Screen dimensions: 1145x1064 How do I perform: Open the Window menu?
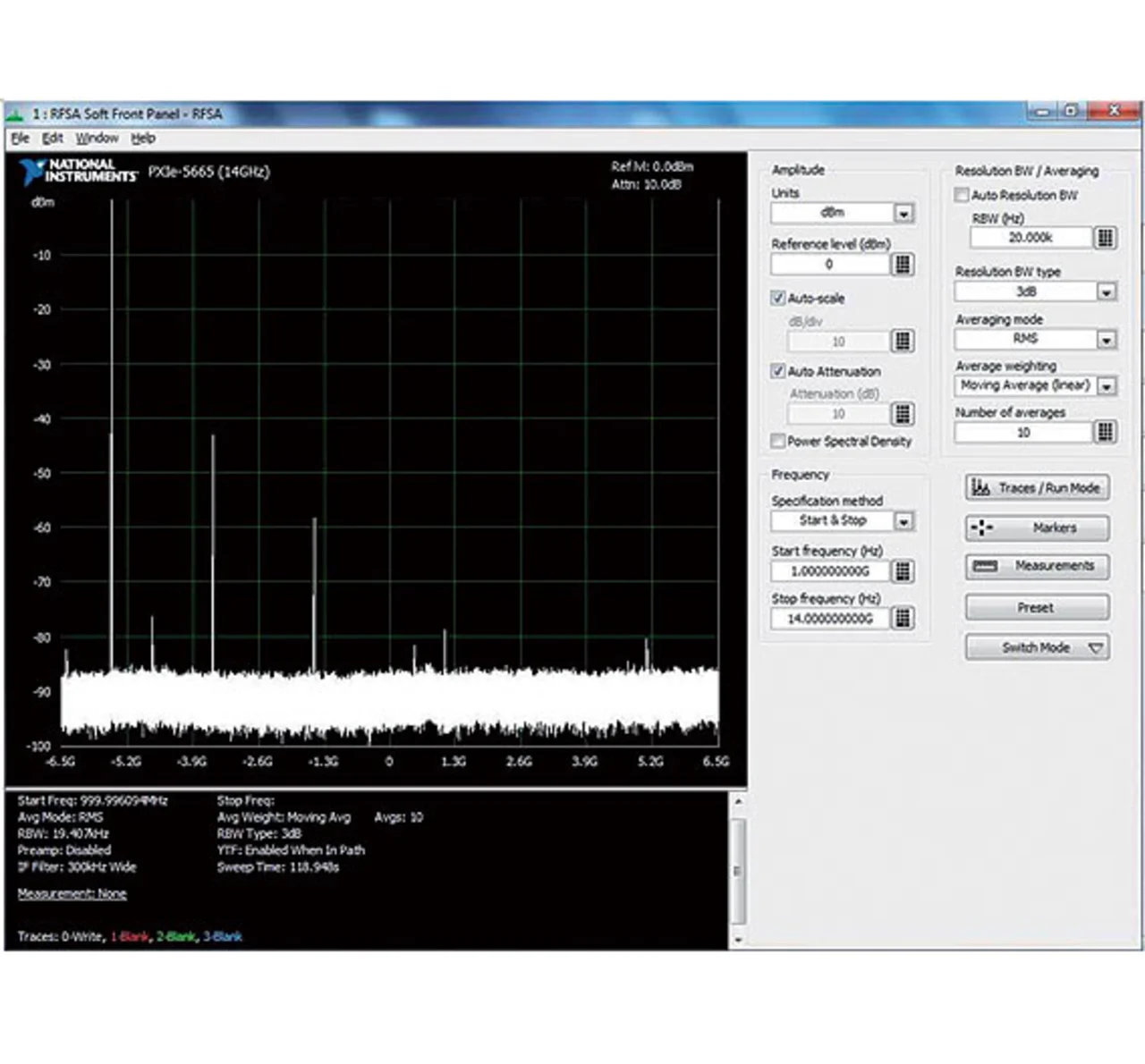point(97,139)
